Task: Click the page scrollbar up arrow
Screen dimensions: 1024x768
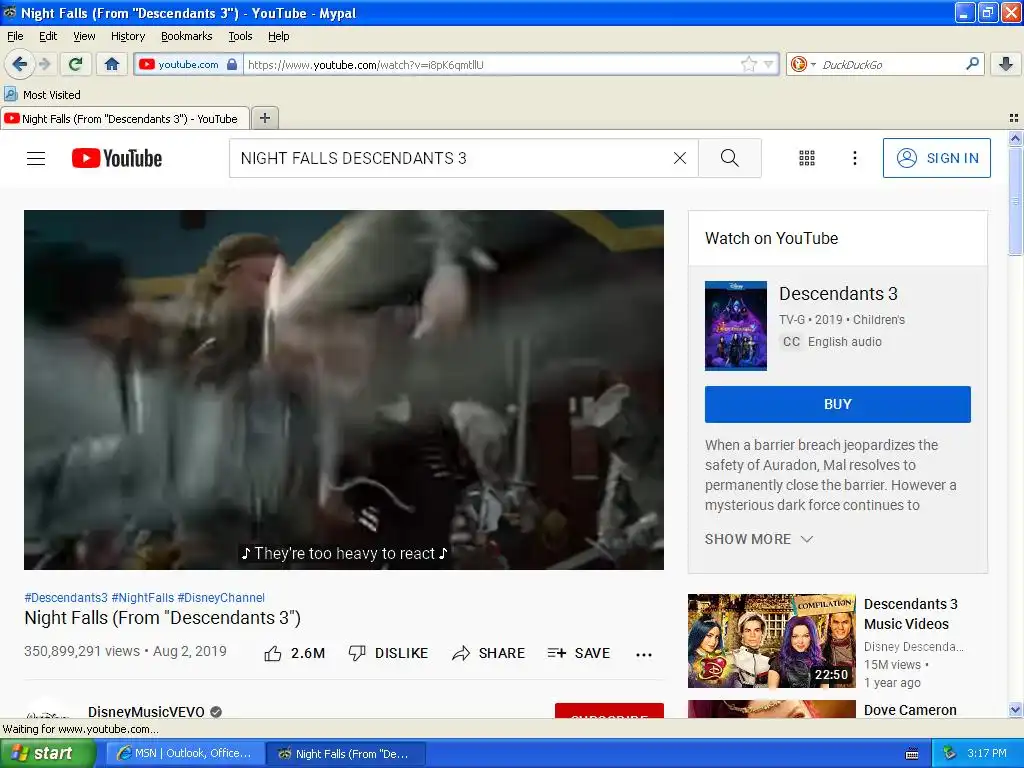Action: pyautogui.click(x=1015, y=138)
